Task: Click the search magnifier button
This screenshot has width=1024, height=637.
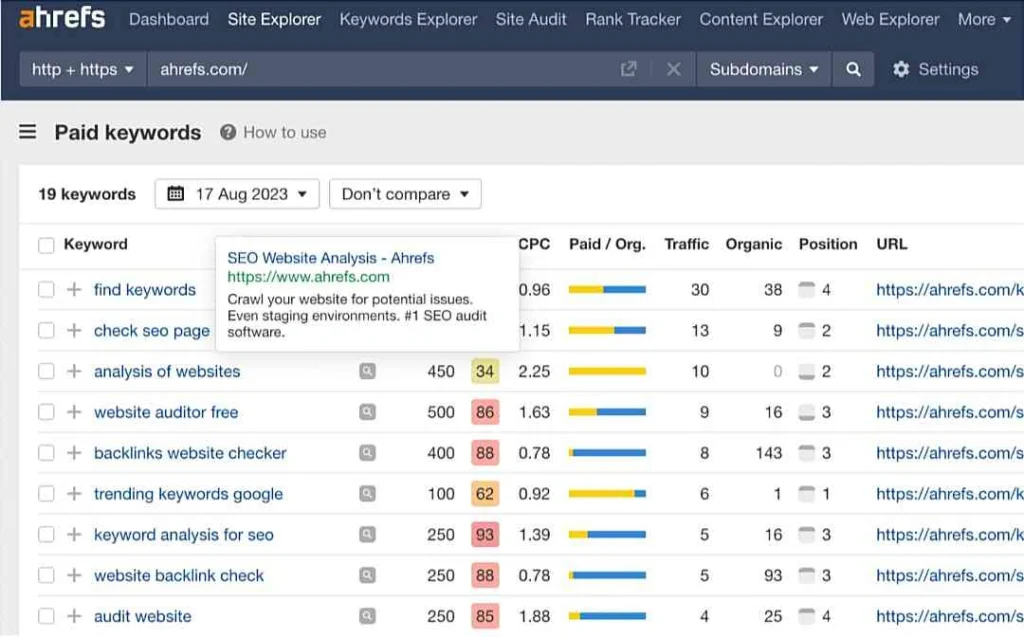Action: 853,69
